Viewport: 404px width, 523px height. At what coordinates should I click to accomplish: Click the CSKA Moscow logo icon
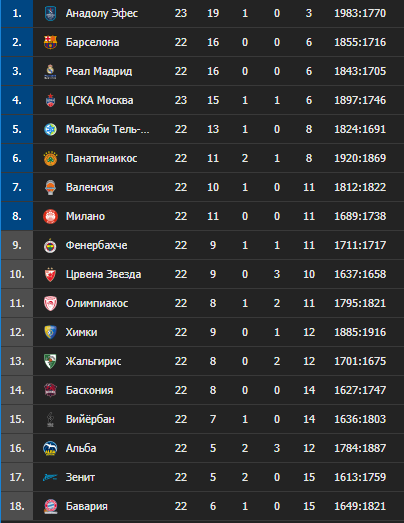(50, 100)
